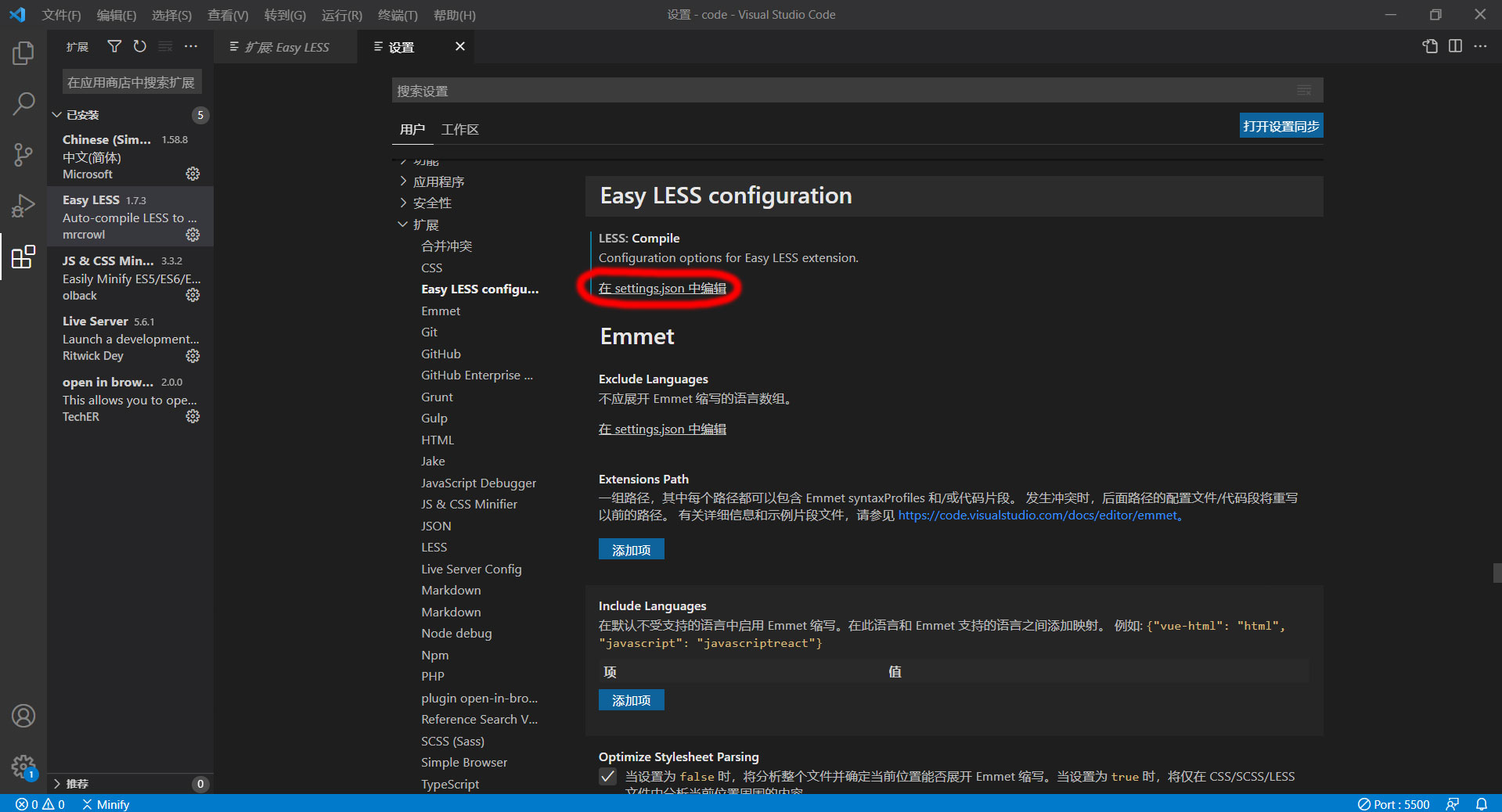
Task: Open feedback icon in status bar
Action: (1453, 804)
